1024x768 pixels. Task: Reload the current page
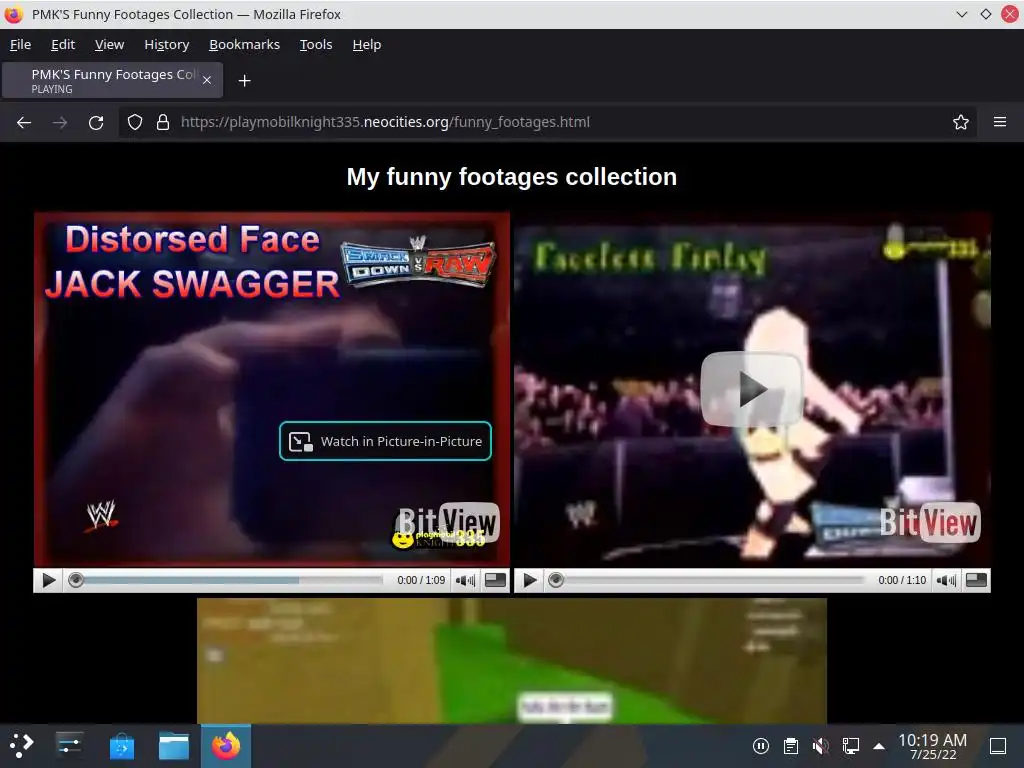(x=96, y=122)
